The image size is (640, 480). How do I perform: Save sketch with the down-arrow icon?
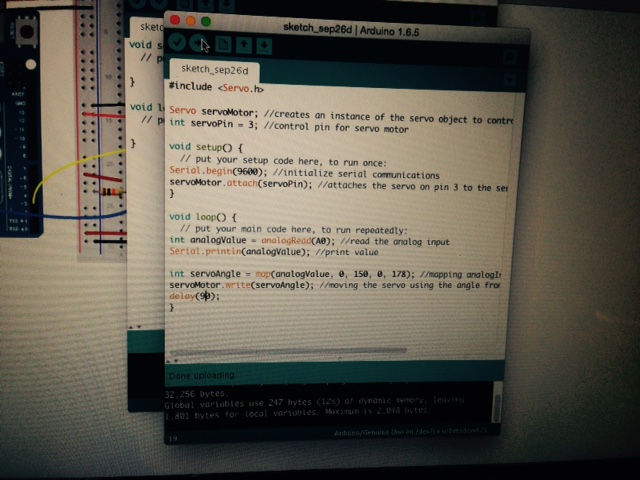pos(264,46)
